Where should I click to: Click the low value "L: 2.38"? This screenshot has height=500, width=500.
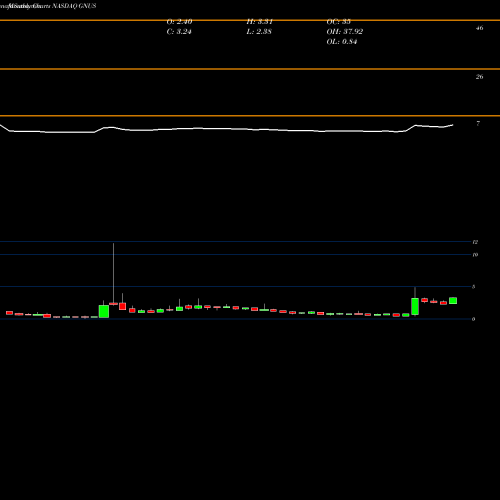pyautogui.click(x=259, y=32)
